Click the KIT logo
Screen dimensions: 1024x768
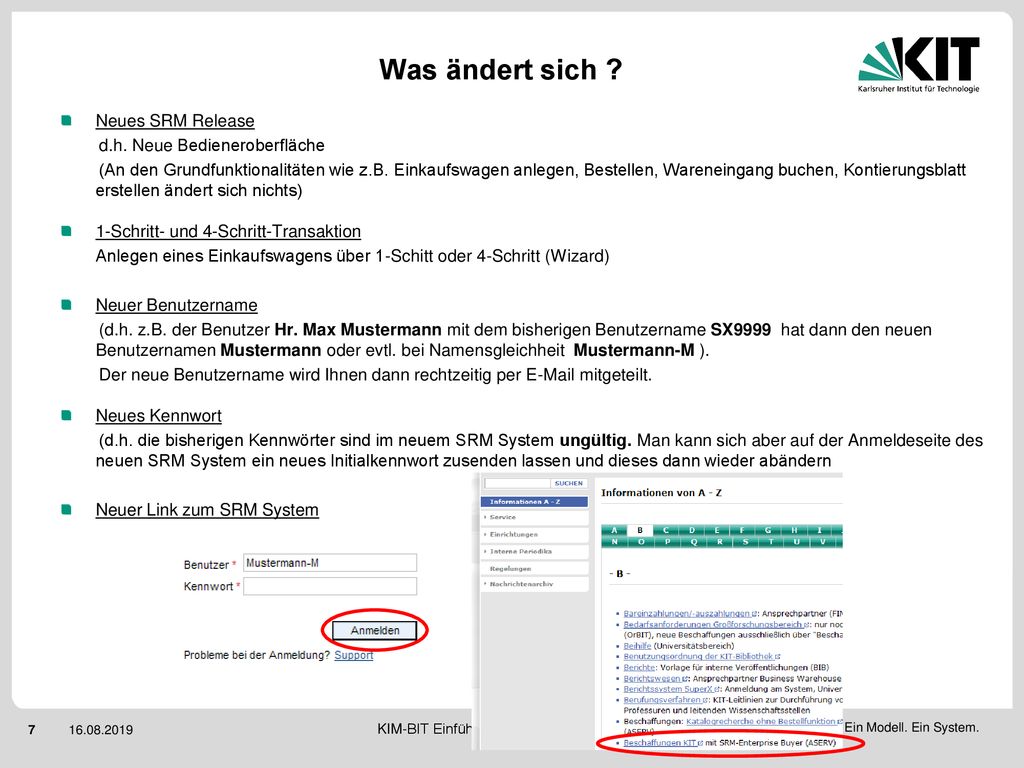click(x=919, y=65)
